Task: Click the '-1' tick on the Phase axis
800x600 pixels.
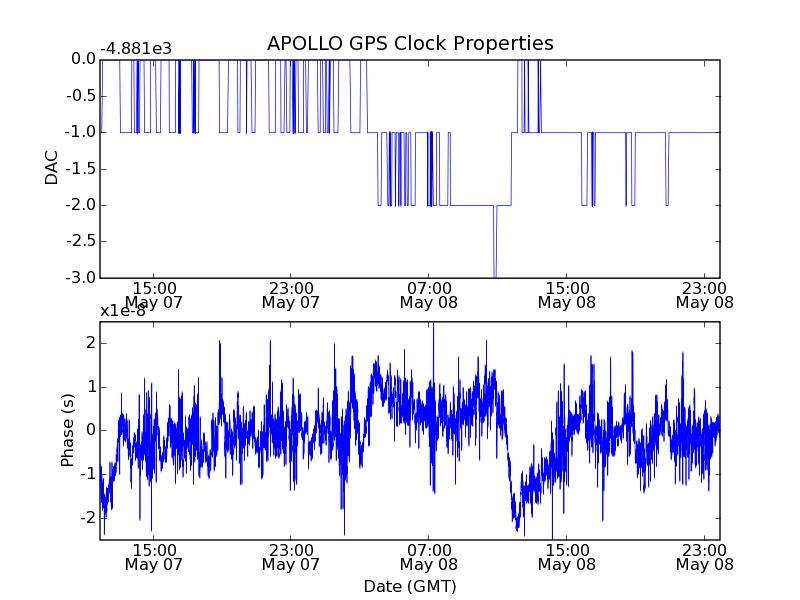Action: 89,474
